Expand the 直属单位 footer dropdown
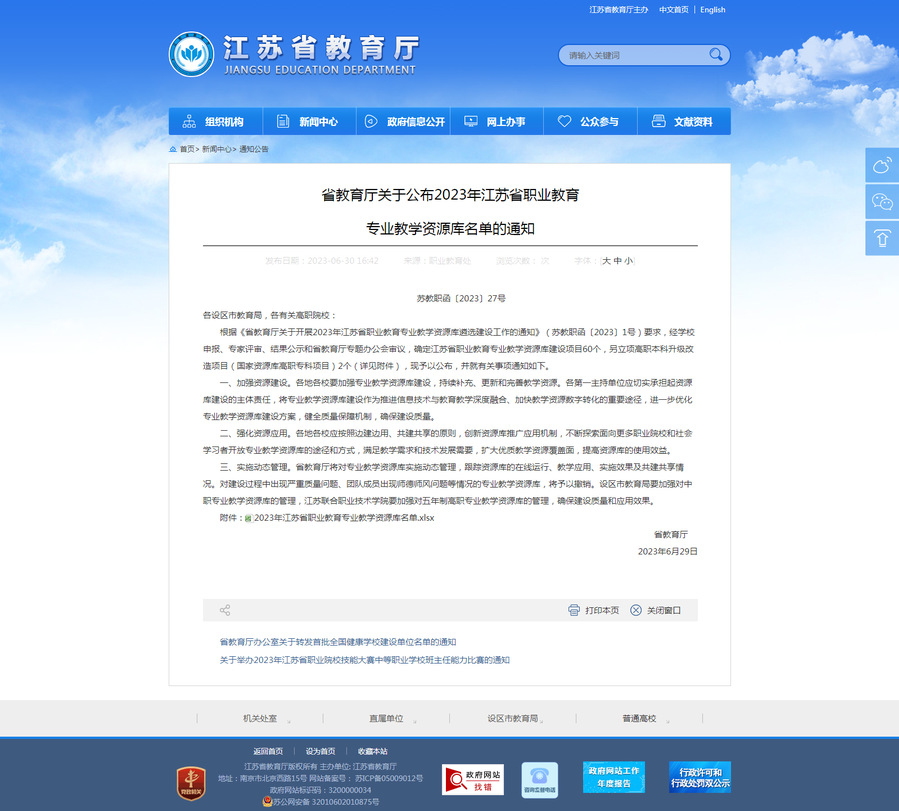Screen dimensions: 899x811 point(386,718)
